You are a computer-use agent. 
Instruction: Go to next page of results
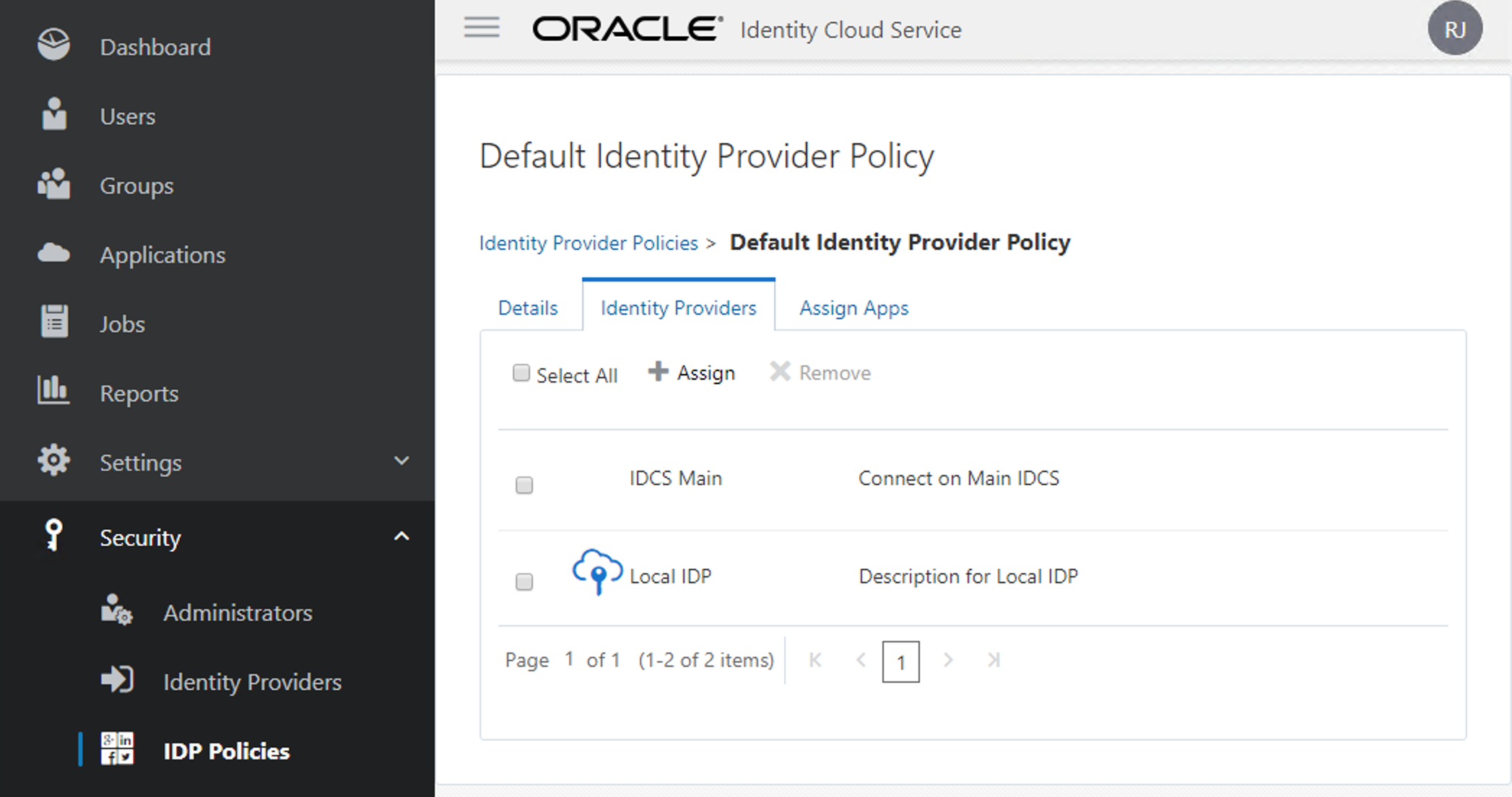[x=948, y=660]
